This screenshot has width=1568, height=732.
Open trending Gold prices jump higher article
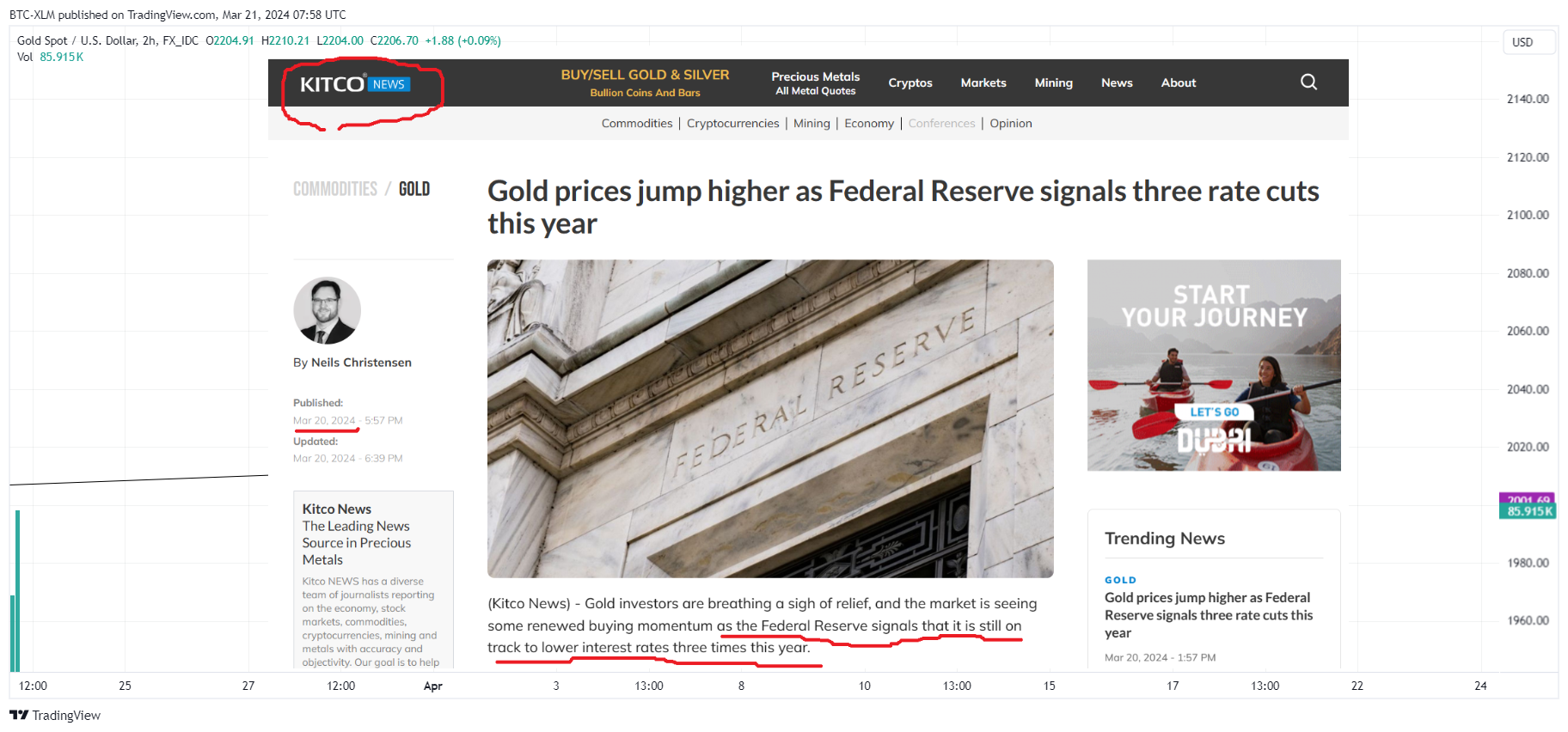1209,615
